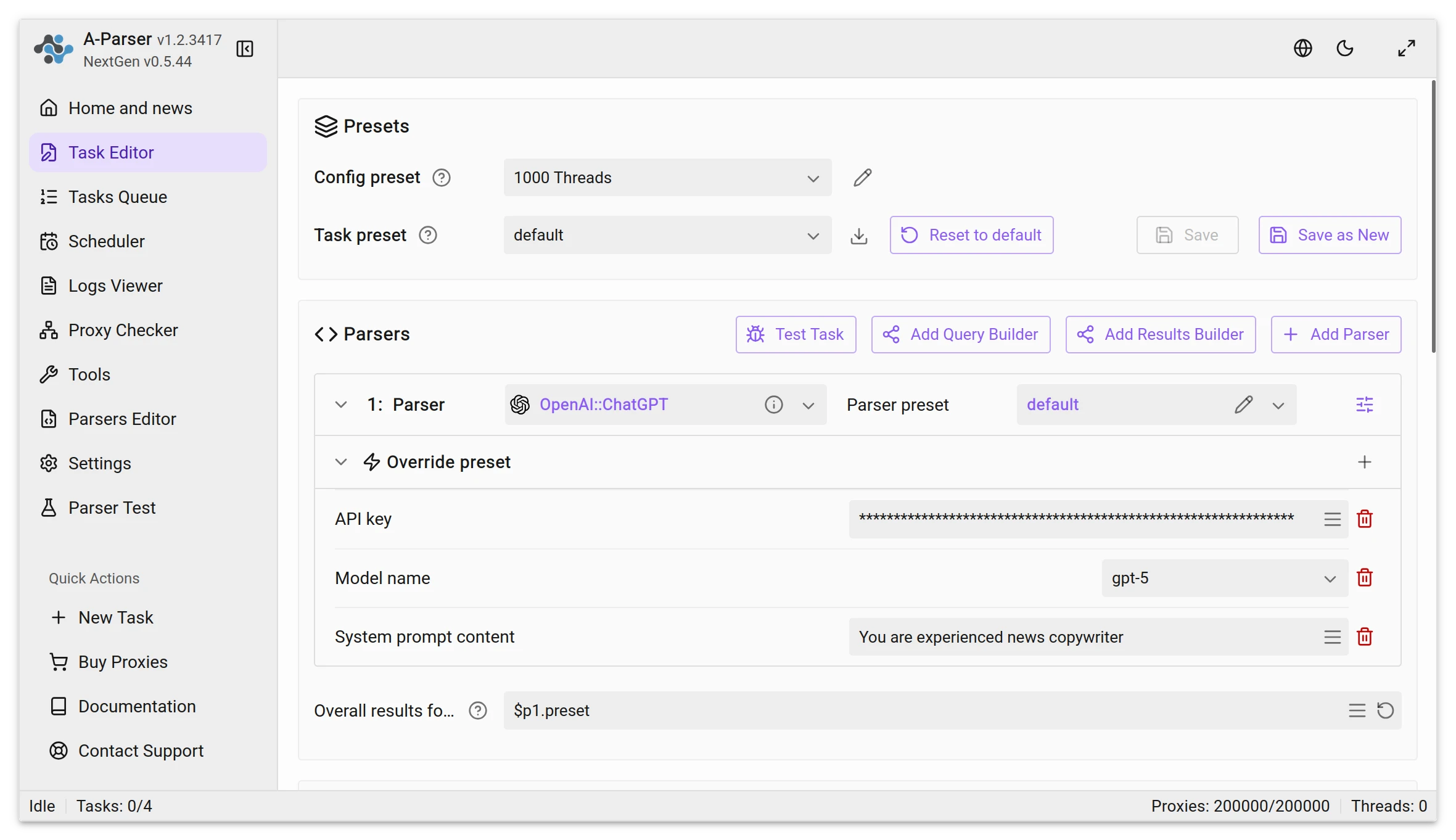Open the Buy Proxies link

[x=147, y=662]
